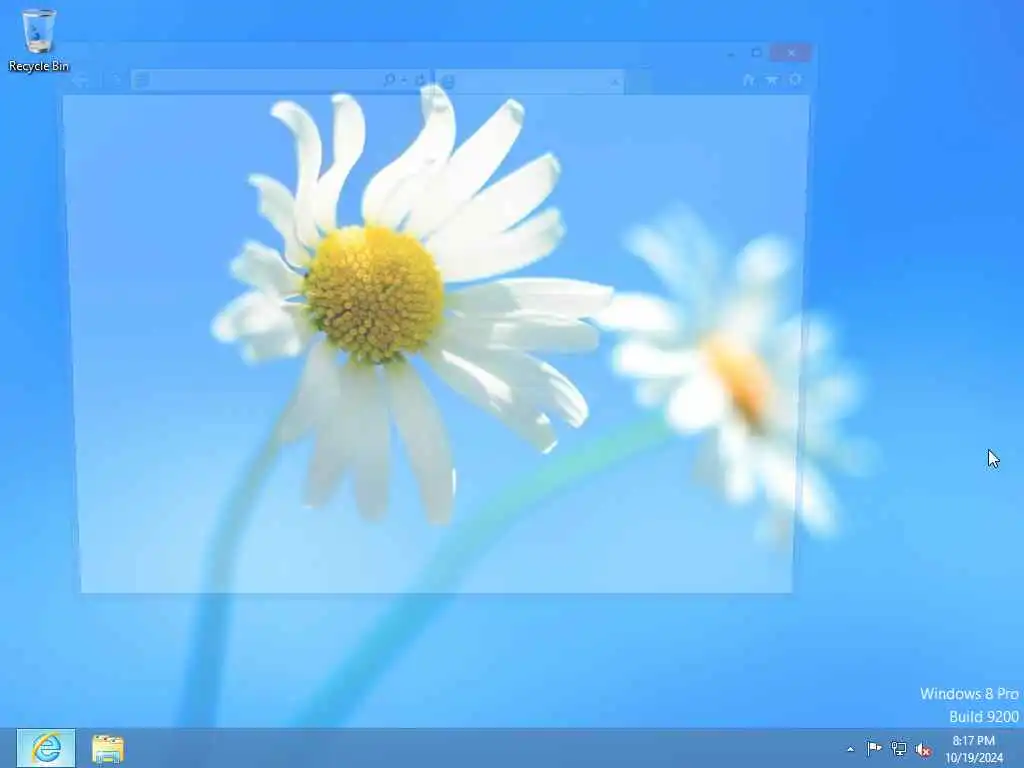Screen dimensions: 1024x768
Task: Open the muted volume tray icon
Action: coord(923,749)
